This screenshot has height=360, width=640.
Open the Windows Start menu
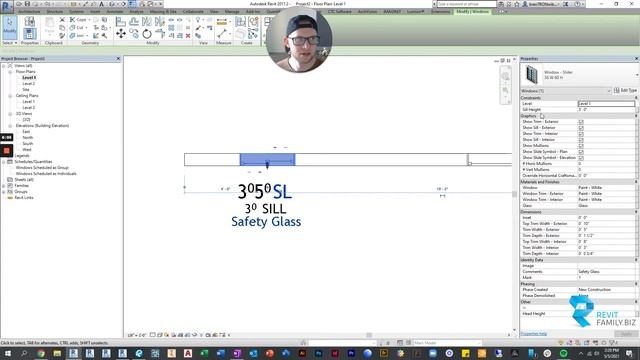point(8,353)
